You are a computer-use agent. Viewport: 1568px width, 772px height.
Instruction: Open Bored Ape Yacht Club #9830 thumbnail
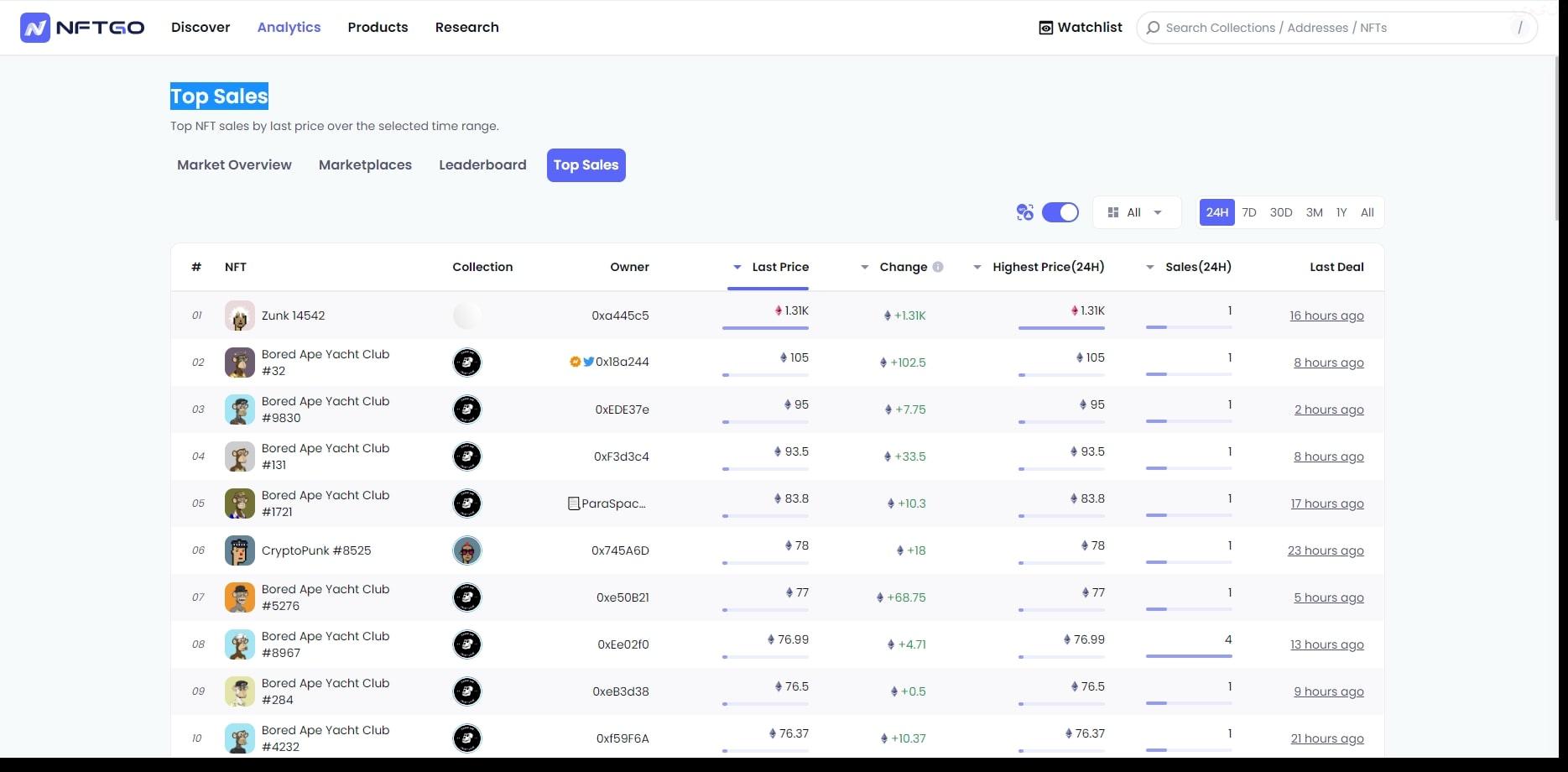point(239,409)
